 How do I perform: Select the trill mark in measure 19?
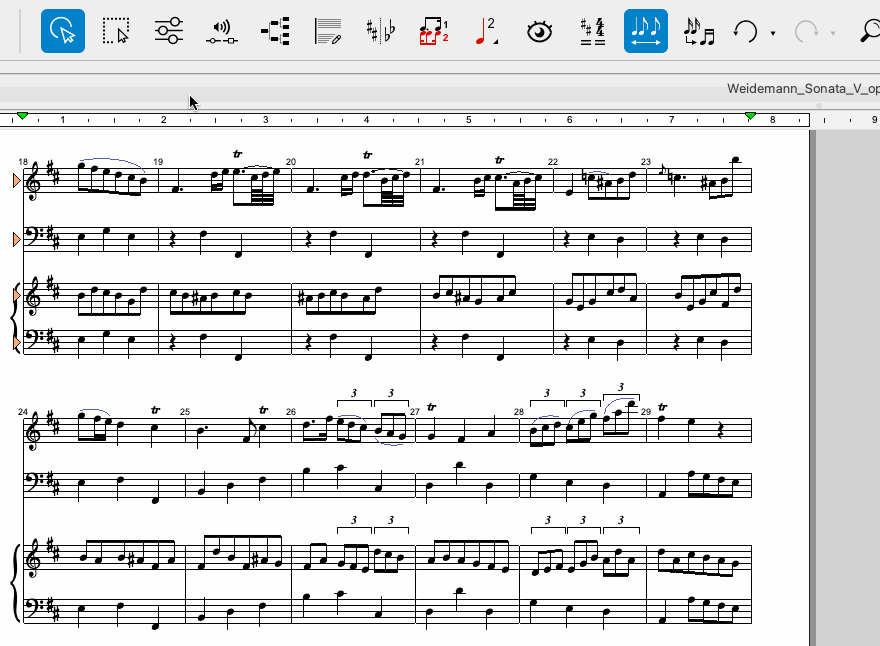[237, 154]
